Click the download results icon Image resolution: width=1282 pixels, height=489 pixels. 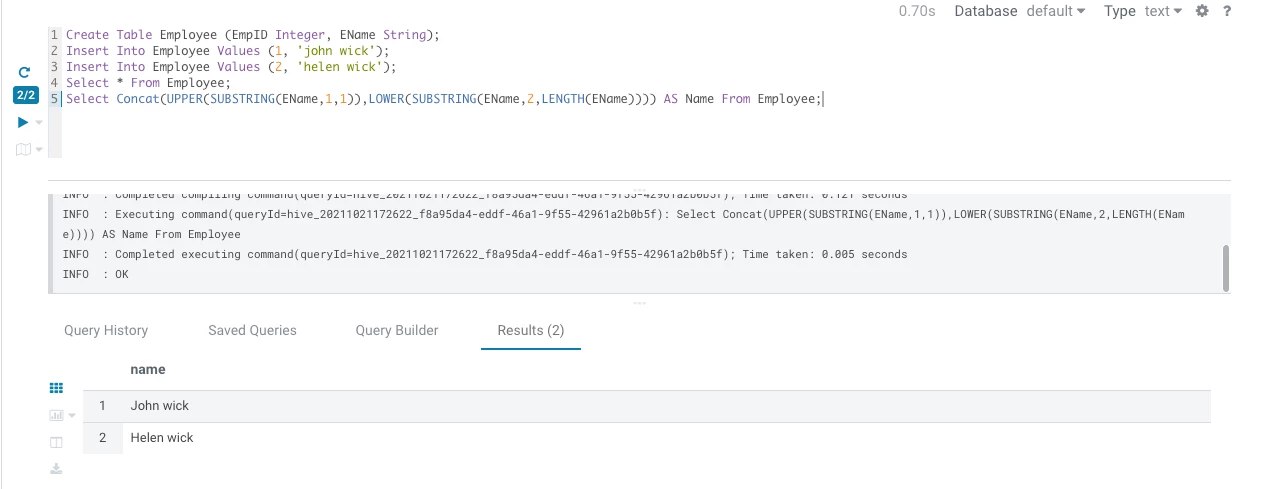pyautogui.click(x=56, y=468)
